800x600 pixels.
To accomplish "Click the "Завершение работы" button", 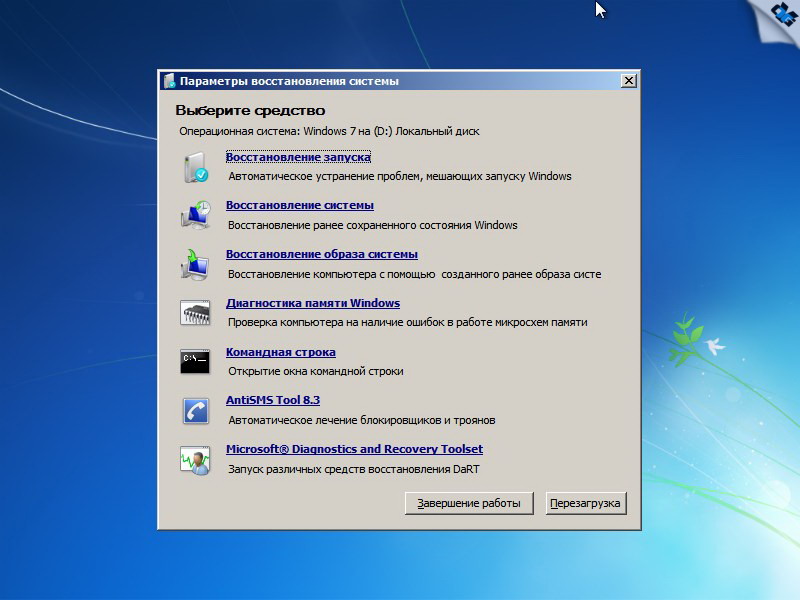I will (469, 503).
